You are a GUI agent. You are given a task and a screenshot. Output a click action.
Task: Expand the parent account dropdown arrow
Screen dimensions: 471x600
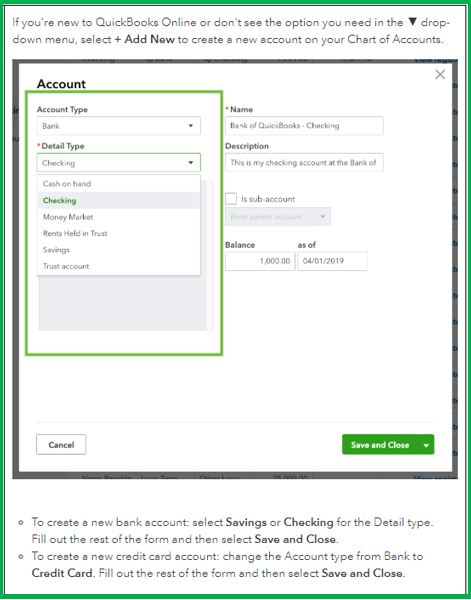(323, 217)
